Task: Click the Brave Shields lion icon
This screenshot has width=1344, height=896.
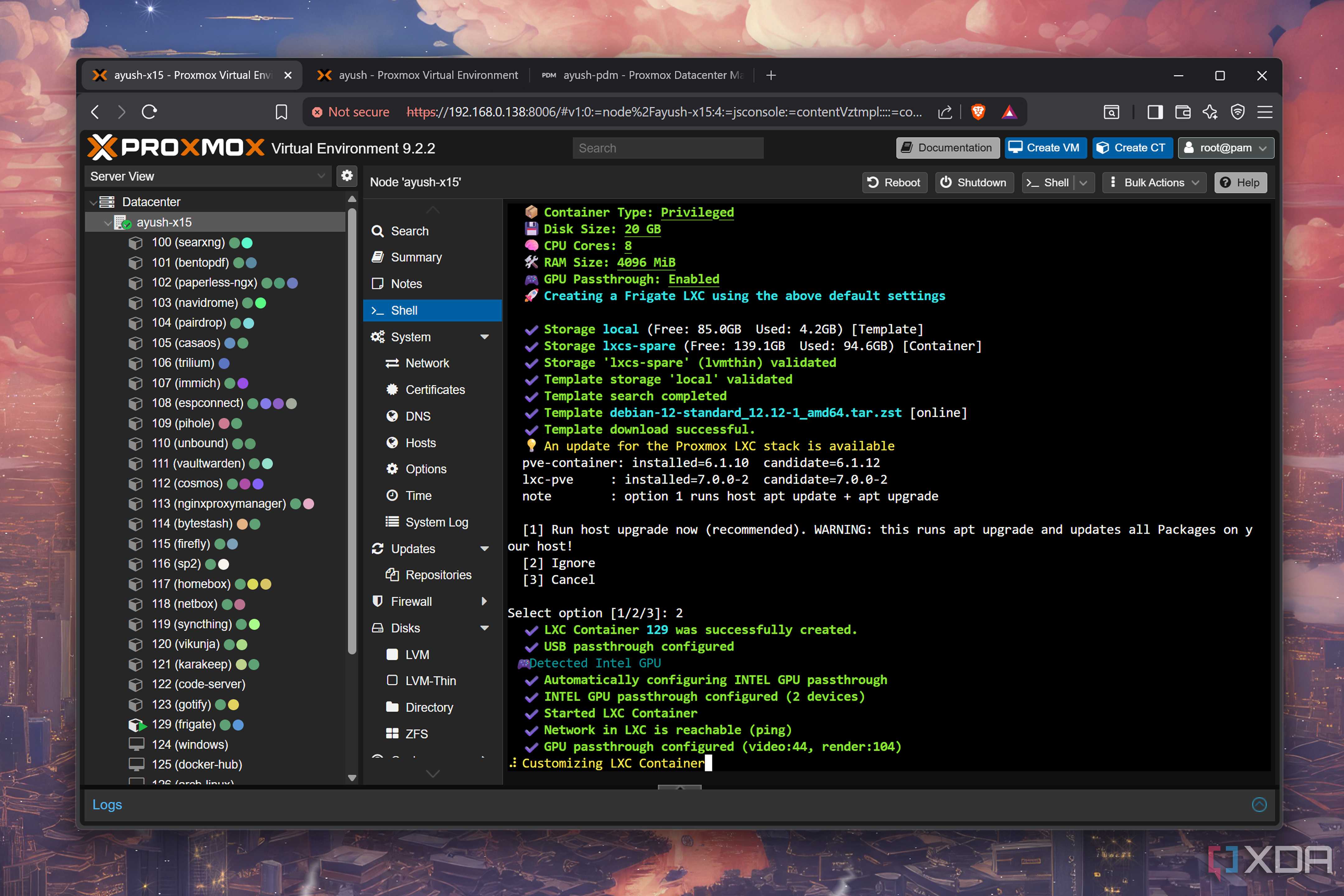Action: point(978,112)
